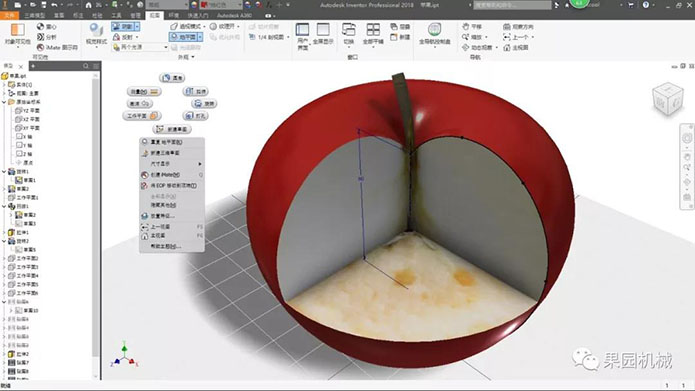
Task: Click the browser panel search magnifier icon
Action: click(86, 66)
